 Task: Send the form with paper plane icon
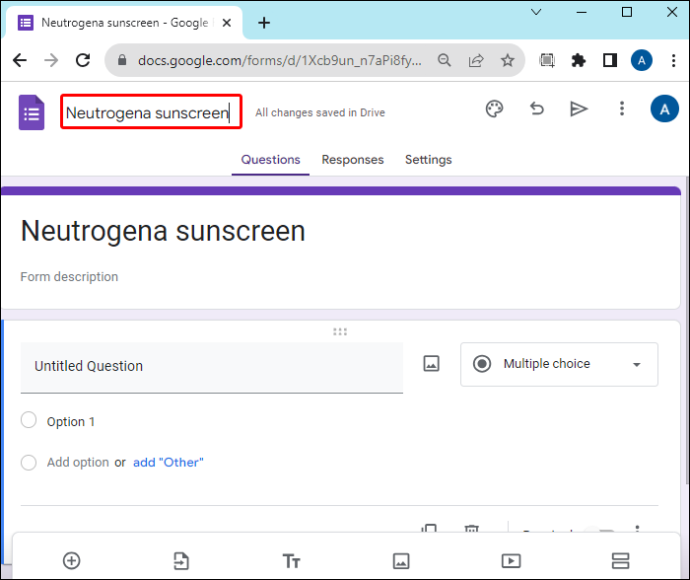click(x=578, y=109)
